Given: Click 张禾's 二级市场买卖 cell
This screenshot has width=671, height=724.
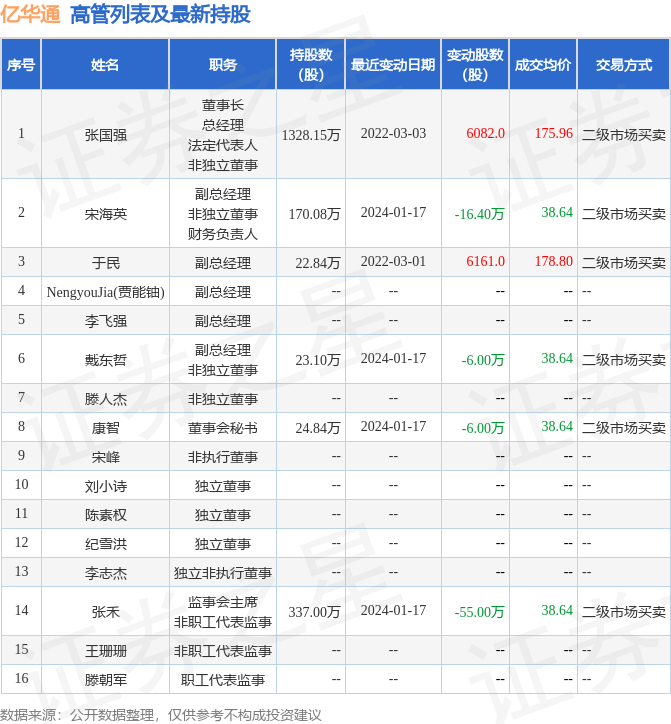Looking at the screenshot, I should [624, 612].
